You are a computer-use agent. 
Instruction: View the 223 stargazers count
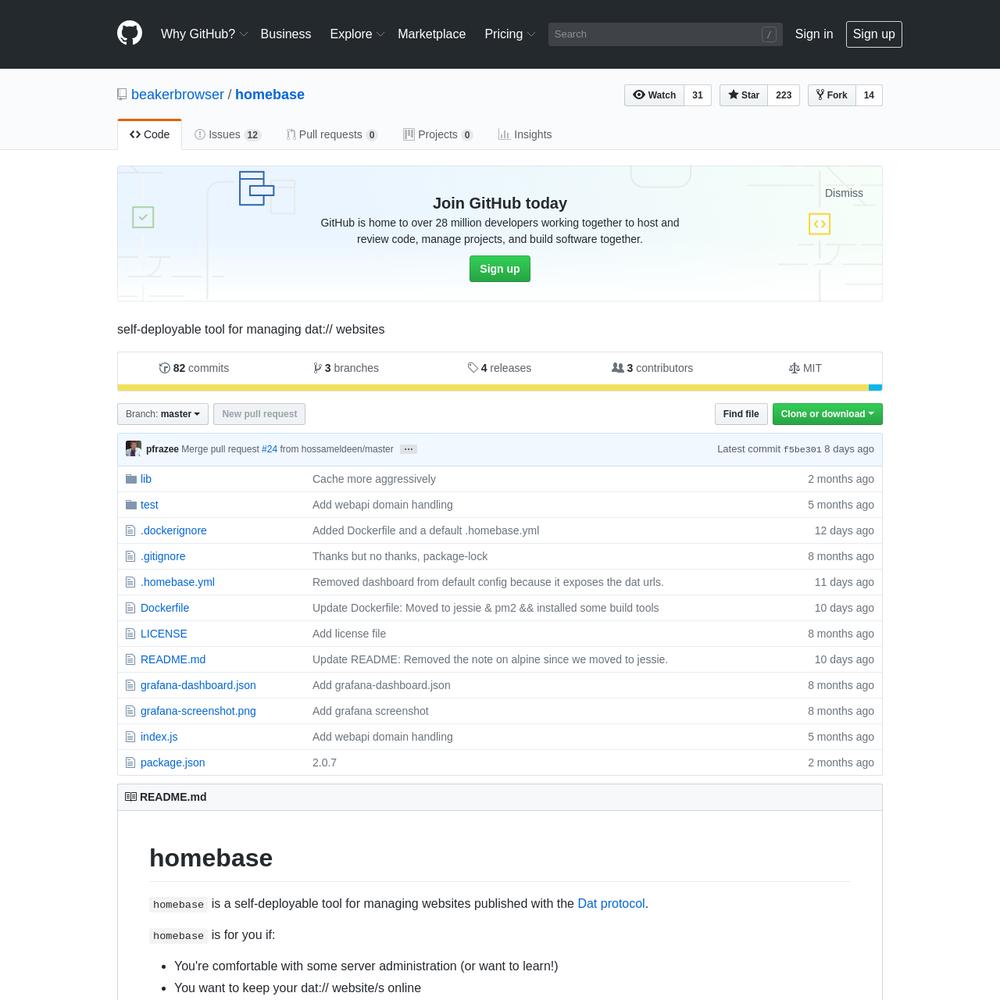tap(784, 95)
